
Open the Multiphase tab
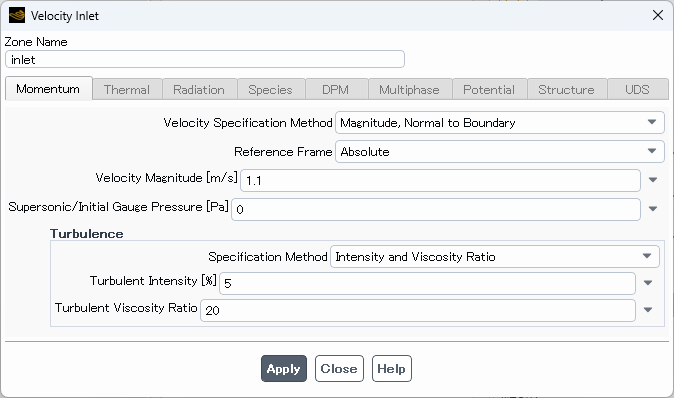[409, 89]
